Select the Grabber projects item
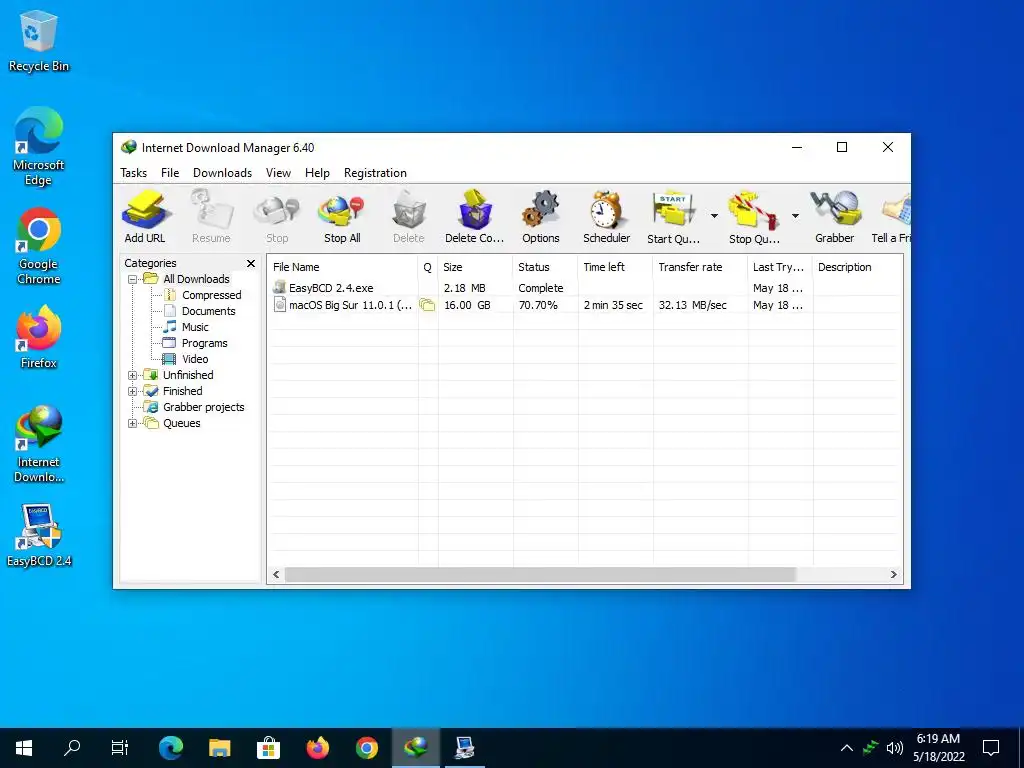 [x=204, y=408]
